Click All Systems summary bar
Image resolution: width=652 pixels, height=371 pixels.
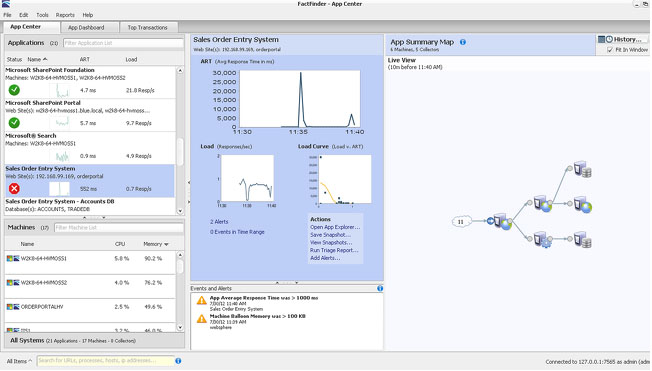(94, 341)
